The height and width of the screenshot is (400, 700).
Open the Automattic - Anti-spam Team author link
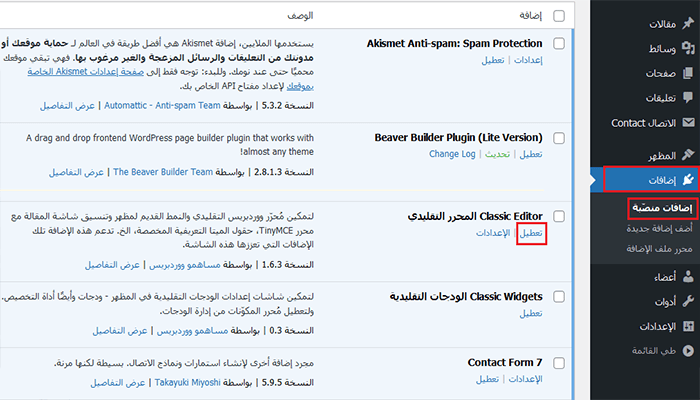(x=162, y=106)
